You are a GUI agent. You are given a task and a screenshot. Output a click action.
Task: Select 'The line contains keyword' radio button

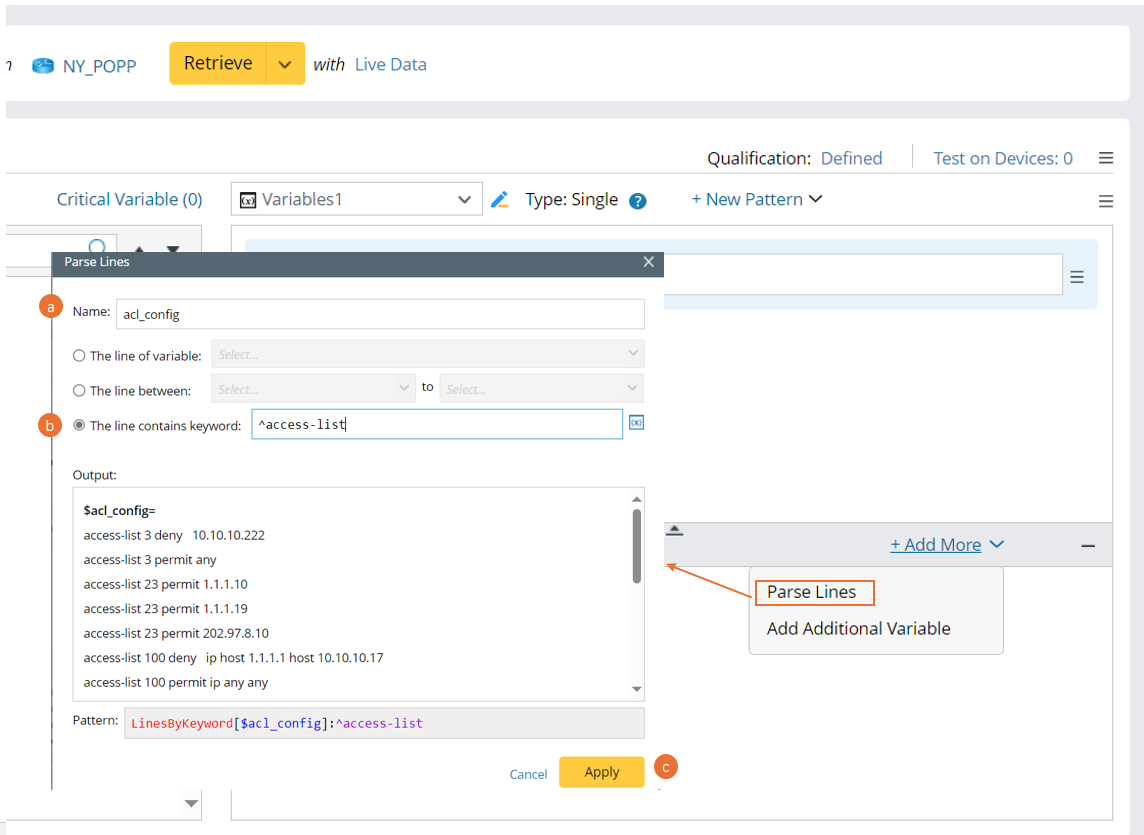point(80,425)
